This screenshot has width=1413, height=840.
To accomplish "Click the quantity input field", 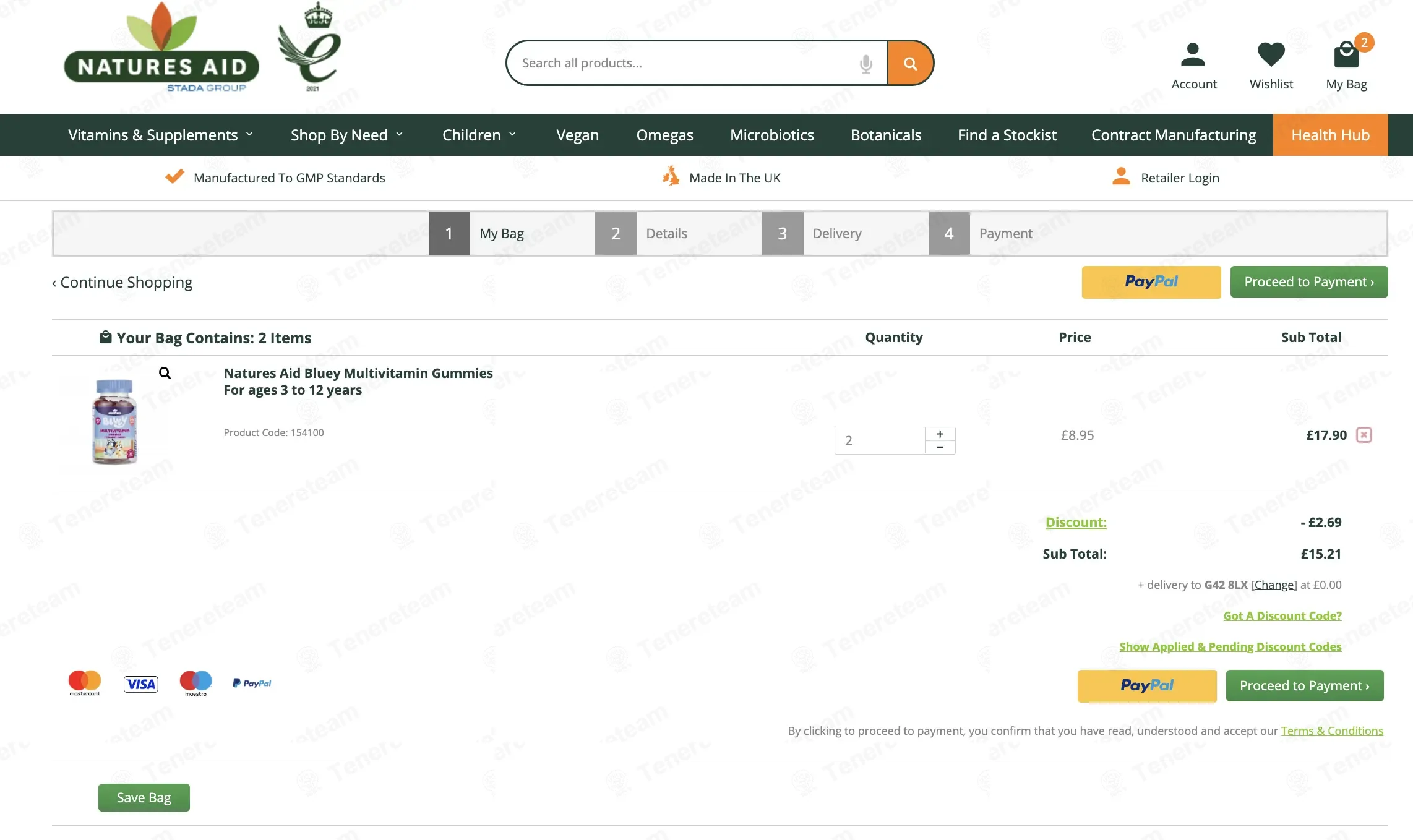I will pos(879,440).
